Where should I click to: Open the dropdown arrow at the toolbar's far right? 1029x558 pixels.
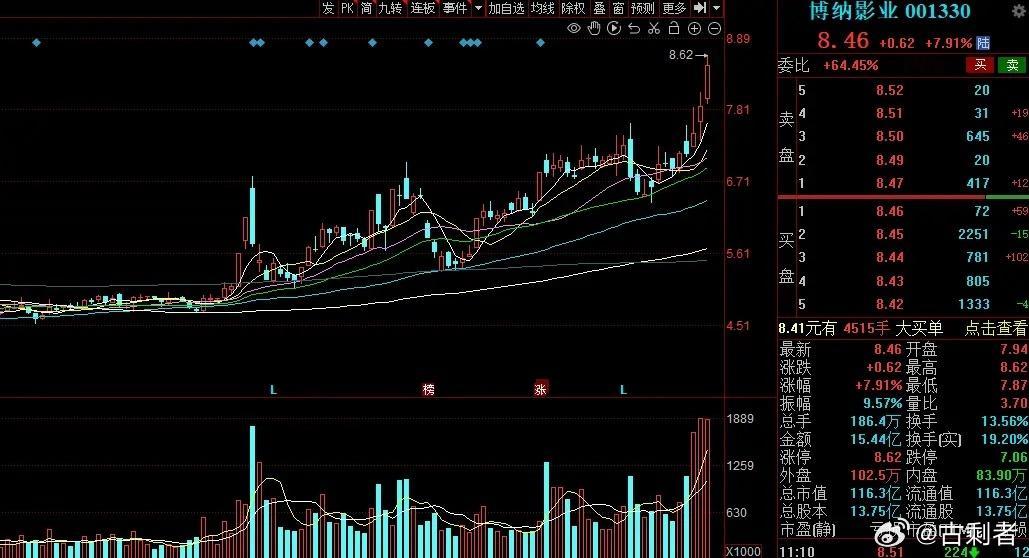pos(717,8)
